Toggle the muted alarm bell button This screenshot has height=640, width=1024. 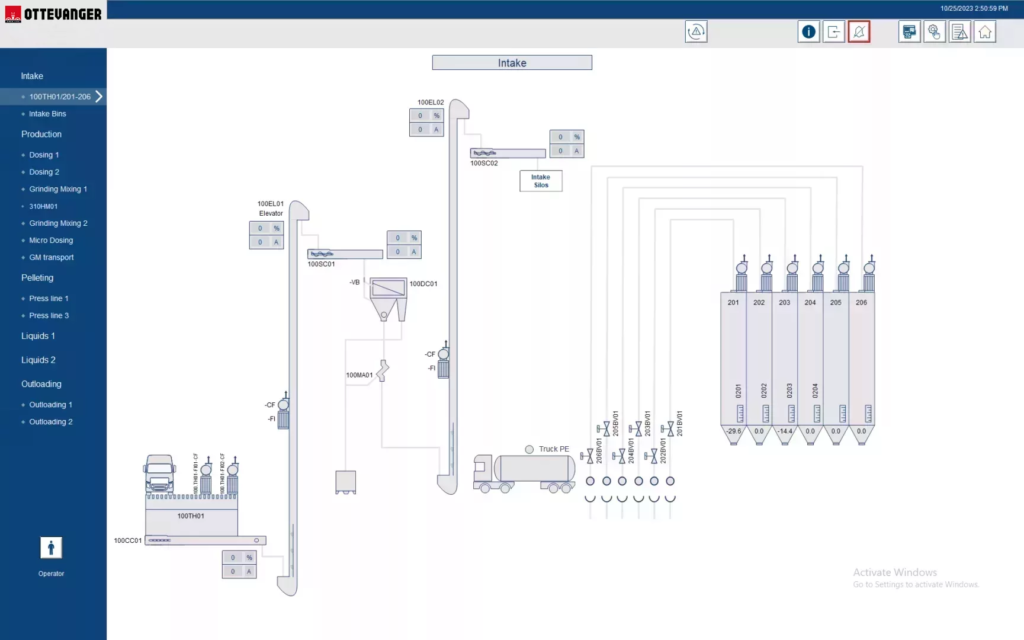(x=859, y=32)
